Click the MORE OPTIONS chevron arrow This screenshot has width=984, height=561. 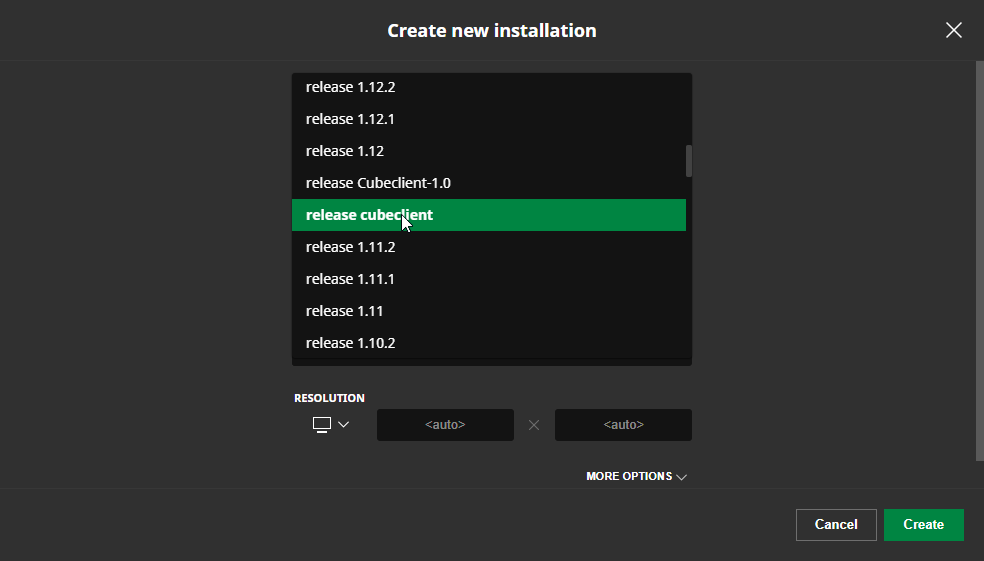[682, 477]
